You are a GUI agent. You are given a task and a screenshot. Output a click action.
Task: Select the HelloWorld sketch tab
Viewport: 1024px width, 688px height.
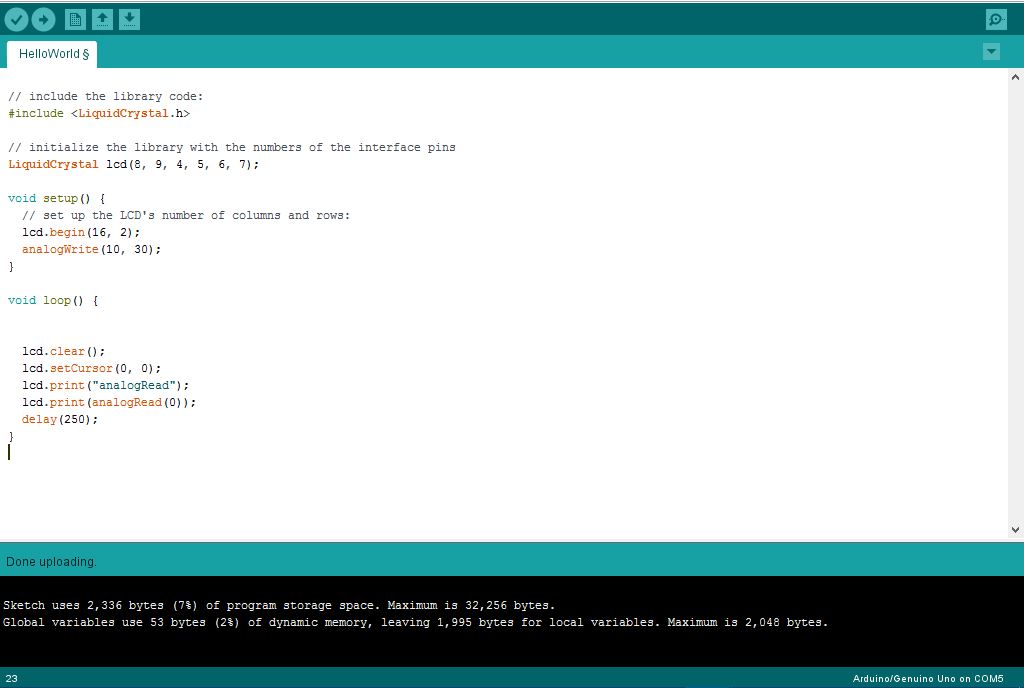click(x=53, y=53)
